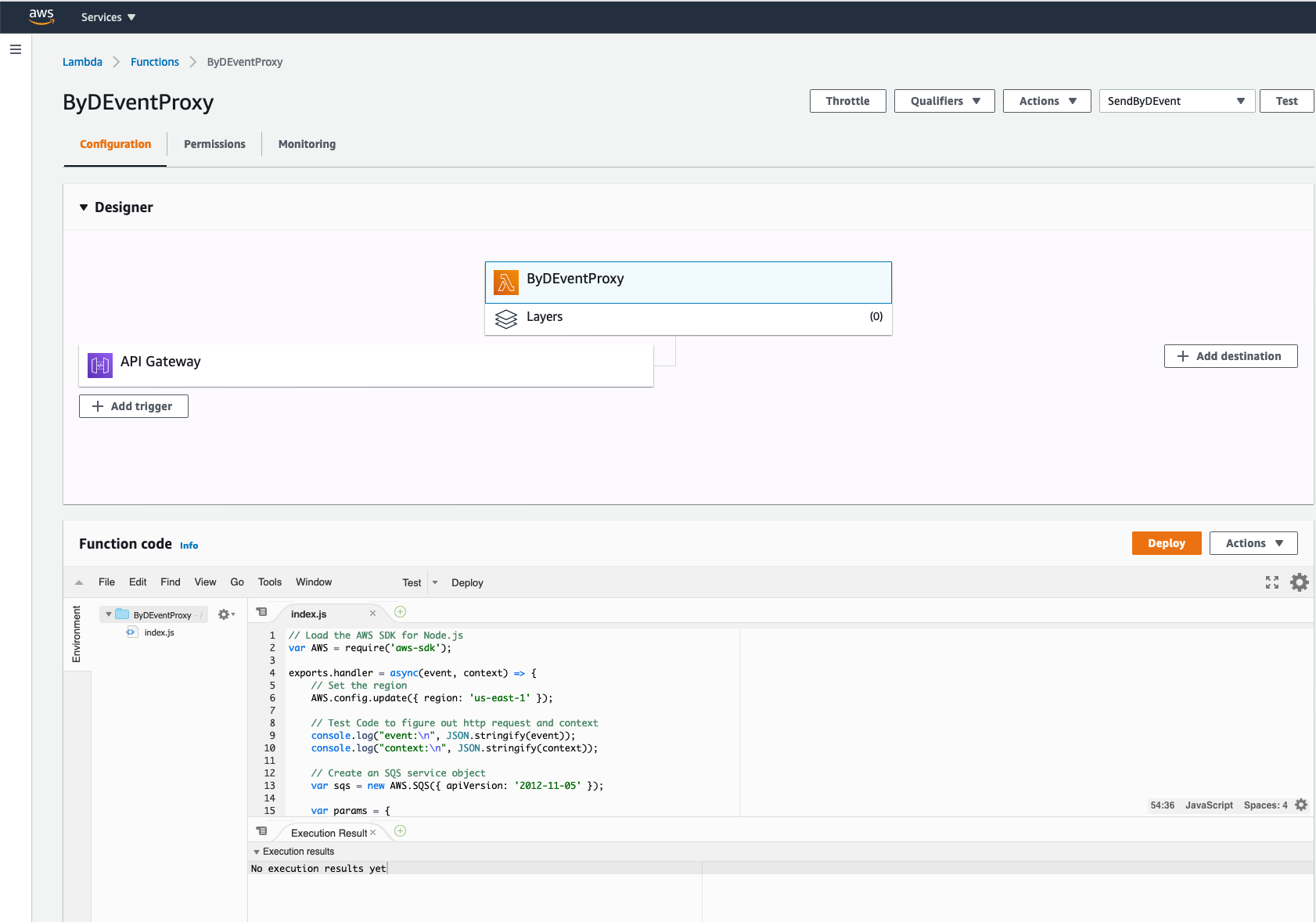Go to Lambda breadcrumb link
Screen dimensions: 1316x922
coord(82,62)
